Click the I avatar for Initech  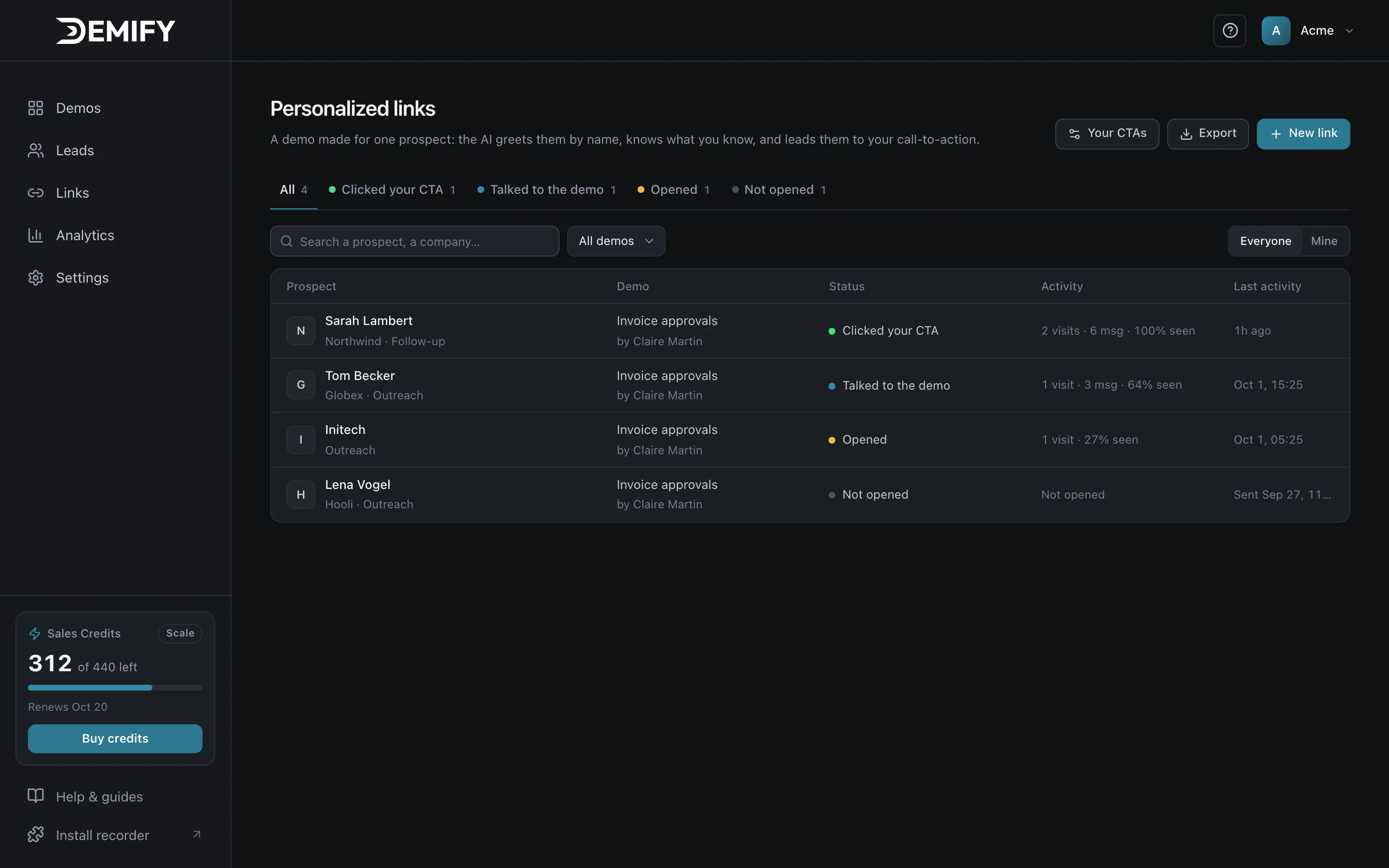(x=301, y=440)
